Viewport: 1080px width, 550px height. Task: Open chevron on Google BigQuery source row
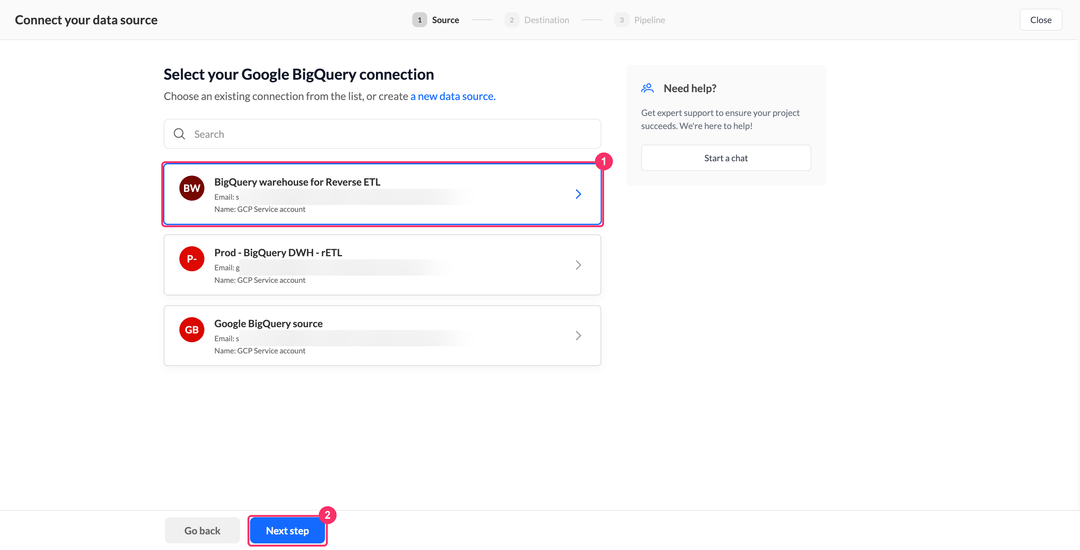578,336
